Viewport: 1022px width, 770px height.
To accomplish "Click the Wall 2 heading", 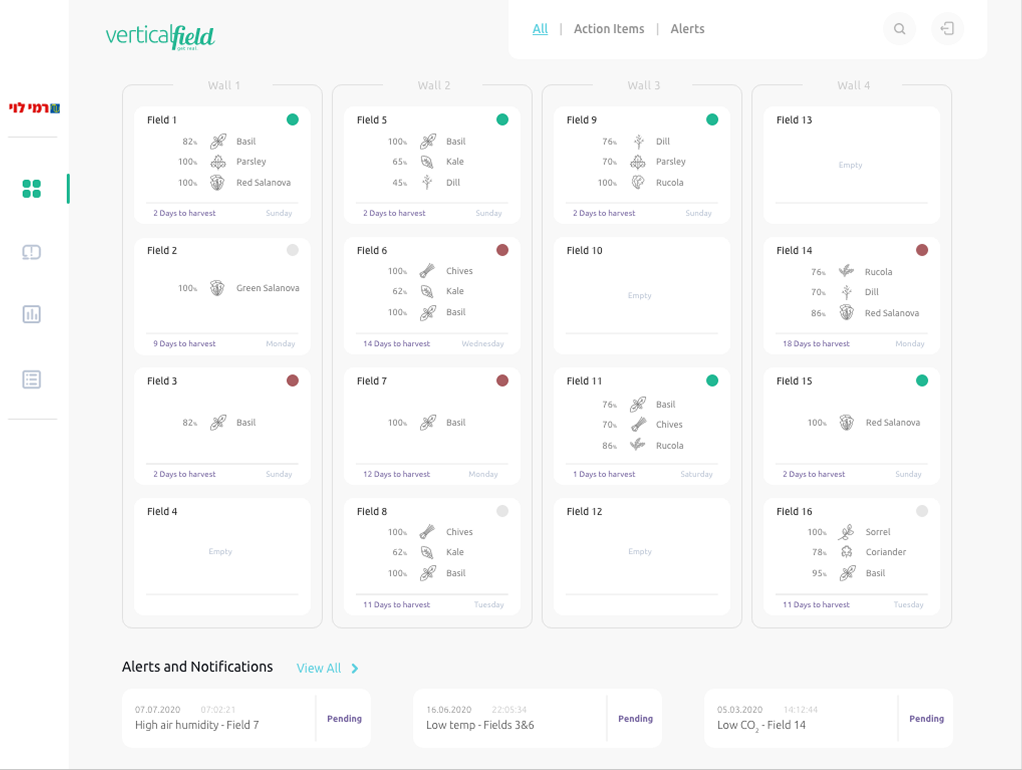I will tap(433, 85).
